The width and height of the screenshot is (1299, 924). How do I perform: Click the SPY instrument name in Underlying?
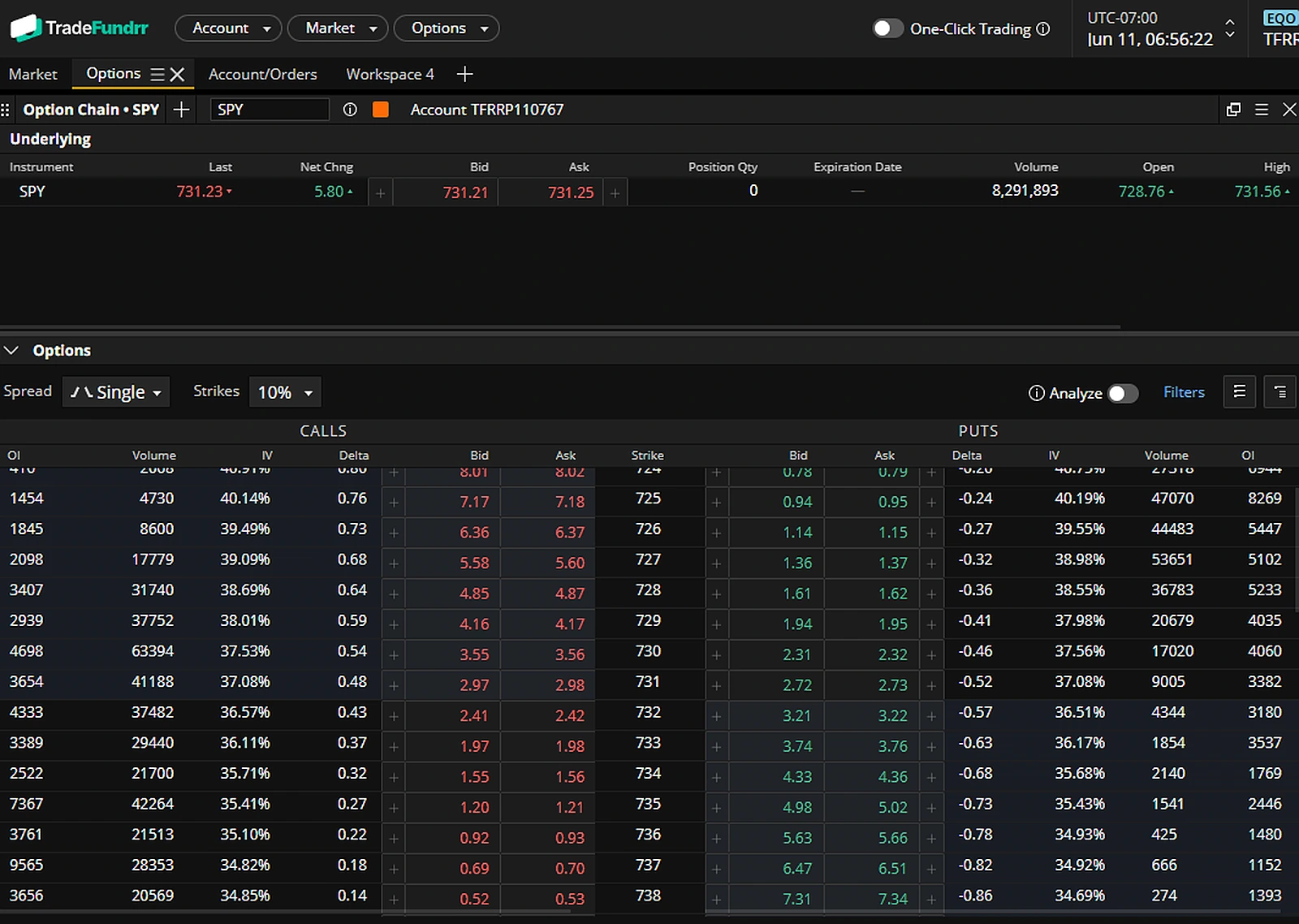coord(32,192)
